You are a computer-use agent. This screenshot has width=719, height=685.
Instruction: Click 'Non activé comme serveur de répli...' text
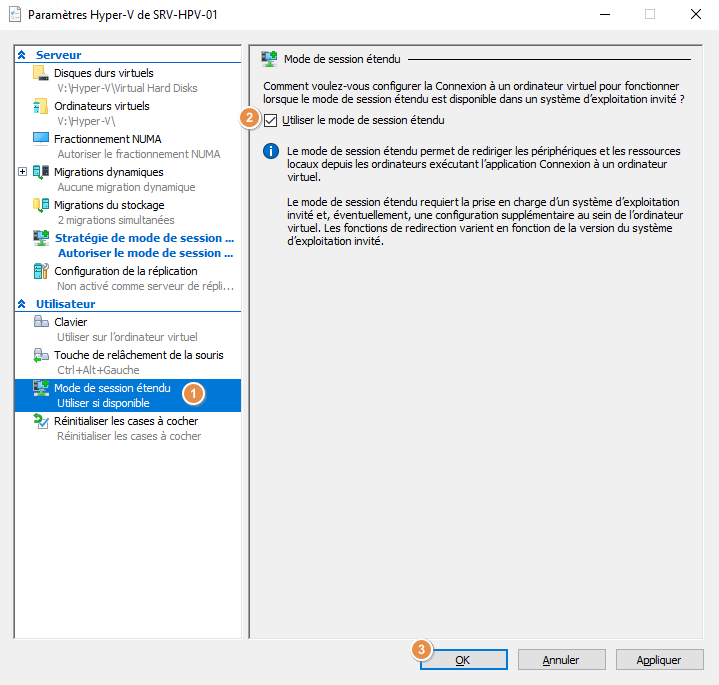(146, 286)
